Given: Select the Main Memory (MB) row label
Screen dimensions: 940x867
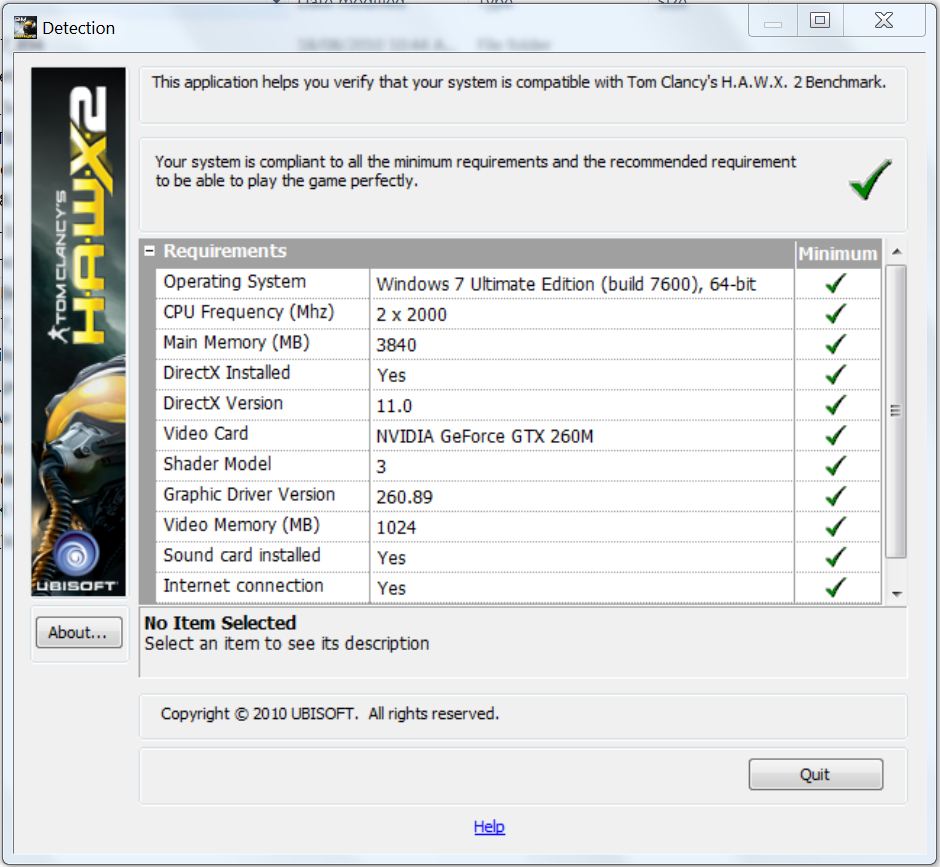Looking at the screenshot, I should coord(236,343).
